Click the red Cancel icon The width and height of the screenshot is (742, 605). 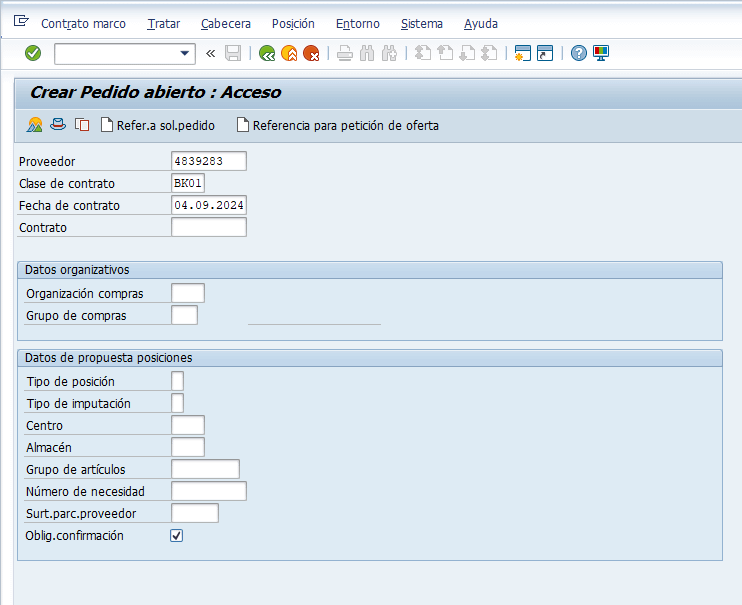coord(311,53)
